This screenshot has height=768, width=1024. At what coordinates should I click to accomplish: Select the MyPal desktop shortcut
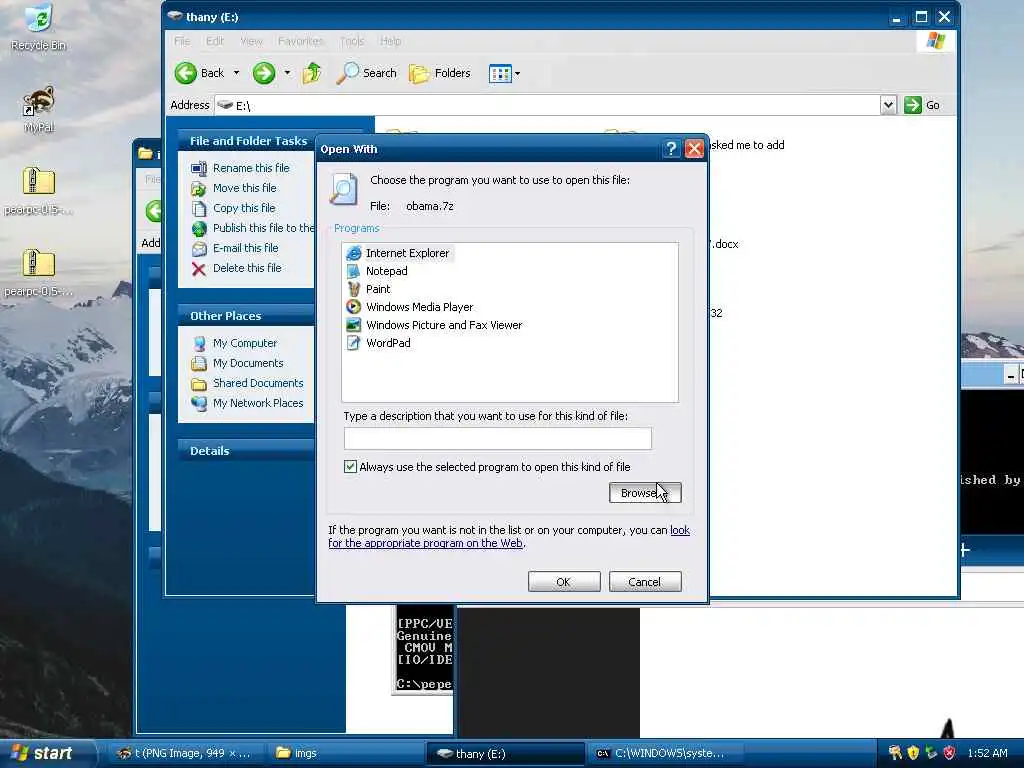coord(39,109)
